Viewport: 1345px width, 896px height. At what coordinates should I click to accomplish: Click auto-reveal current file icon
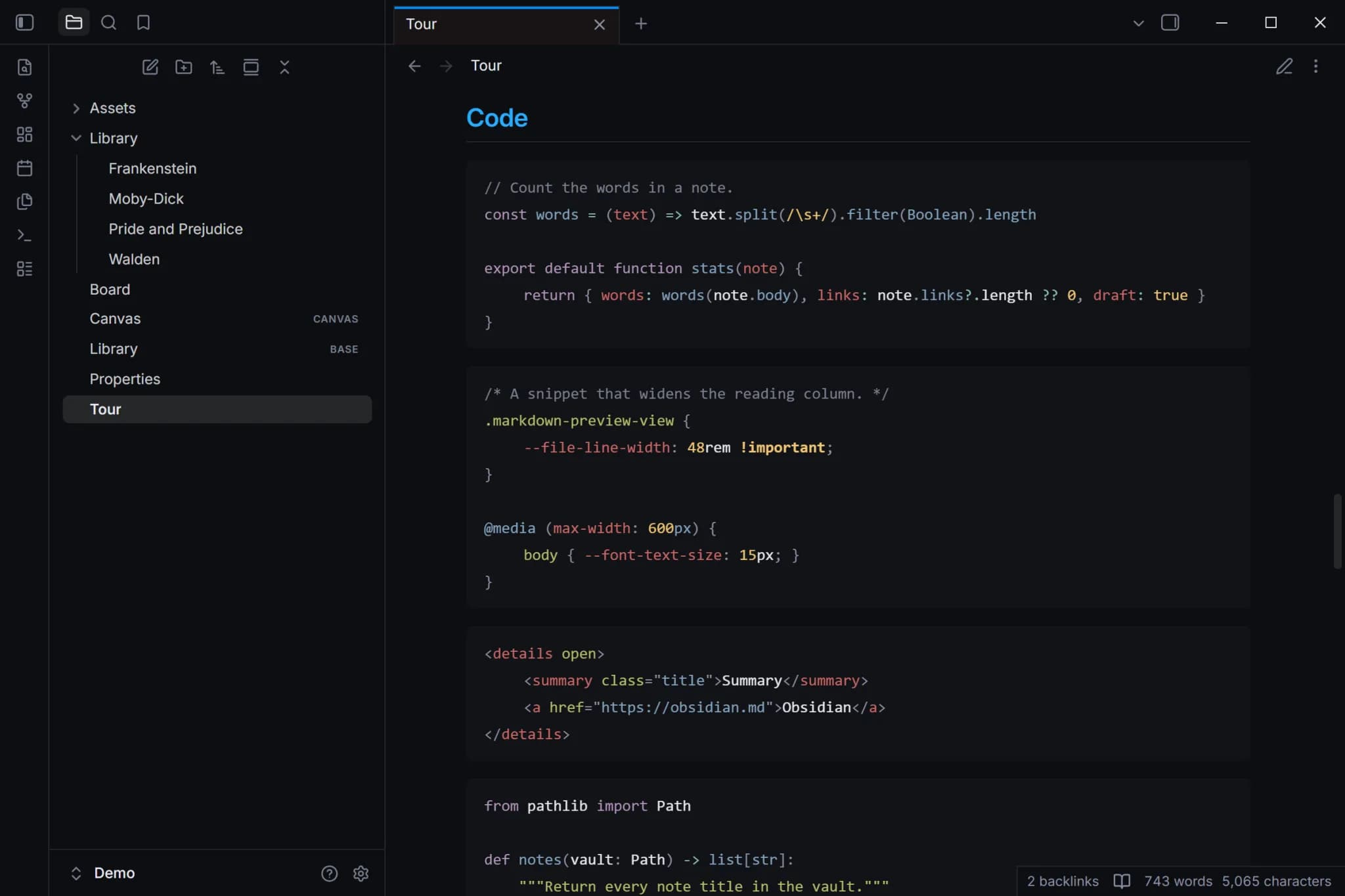click(x=250, y=66)
